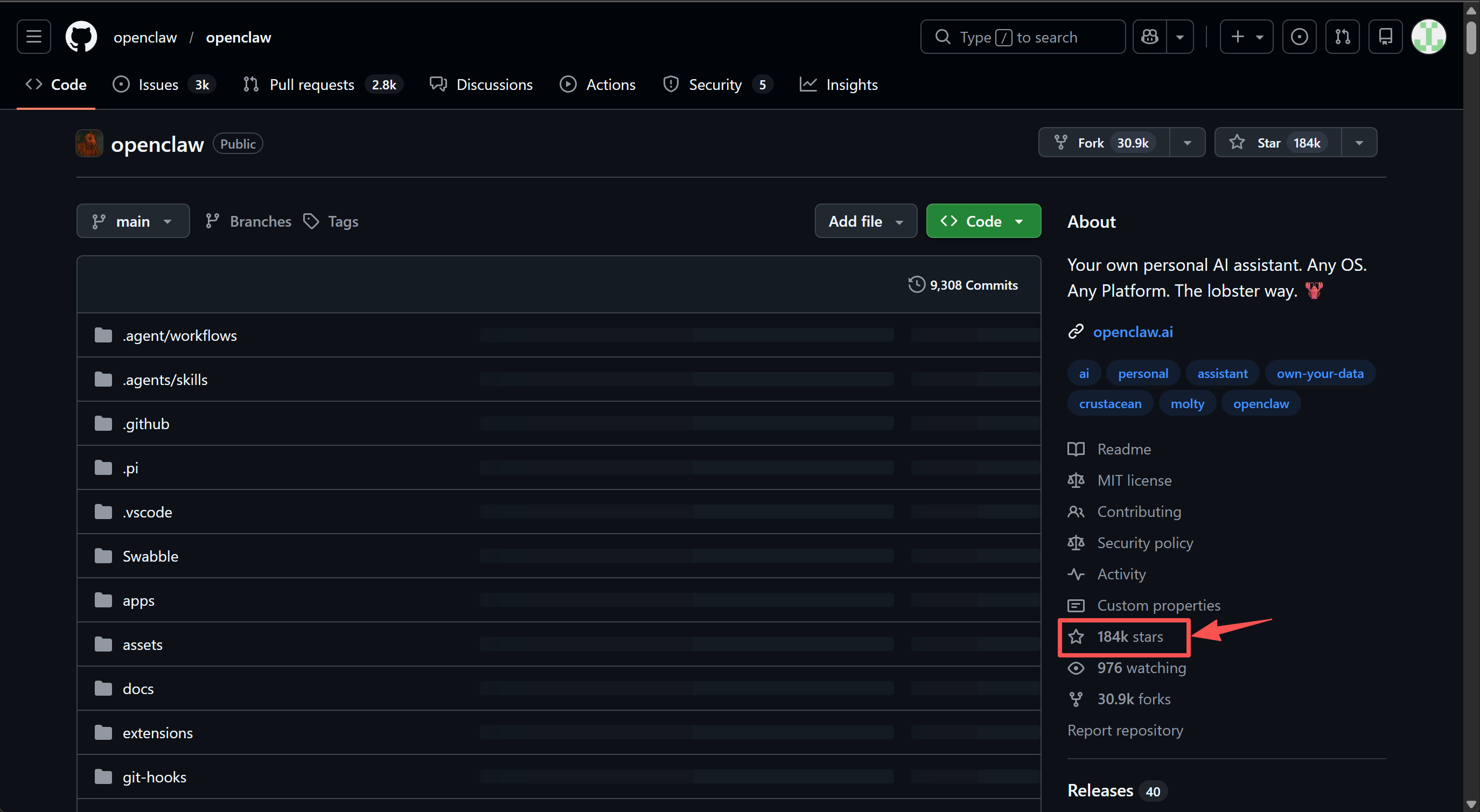
Task: Open the Insights tab
Action: pyautogui.click(x=839, y=85)
